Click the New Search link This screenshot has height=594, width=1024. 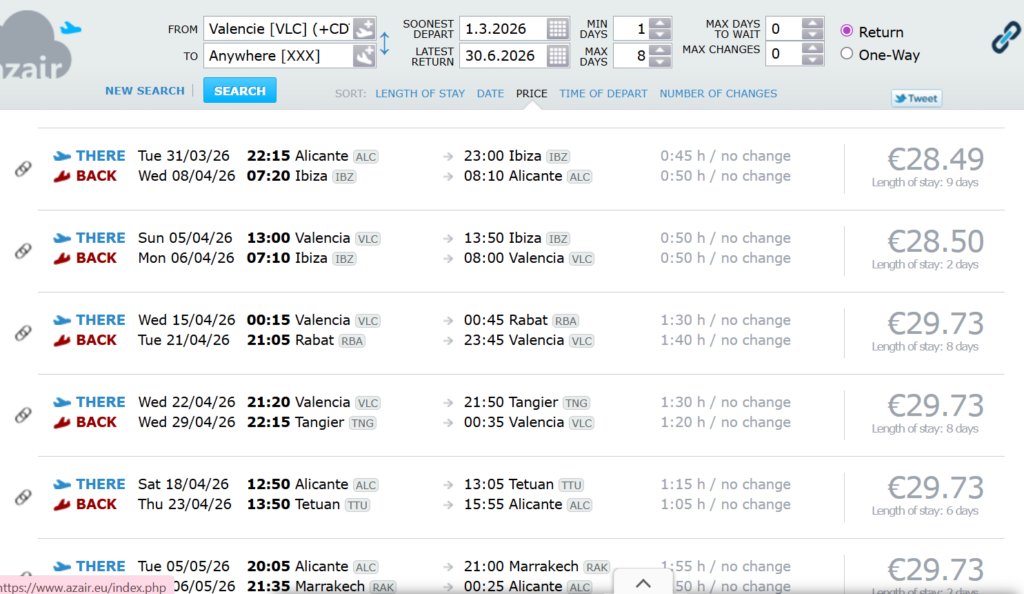(x=145, y=91)
